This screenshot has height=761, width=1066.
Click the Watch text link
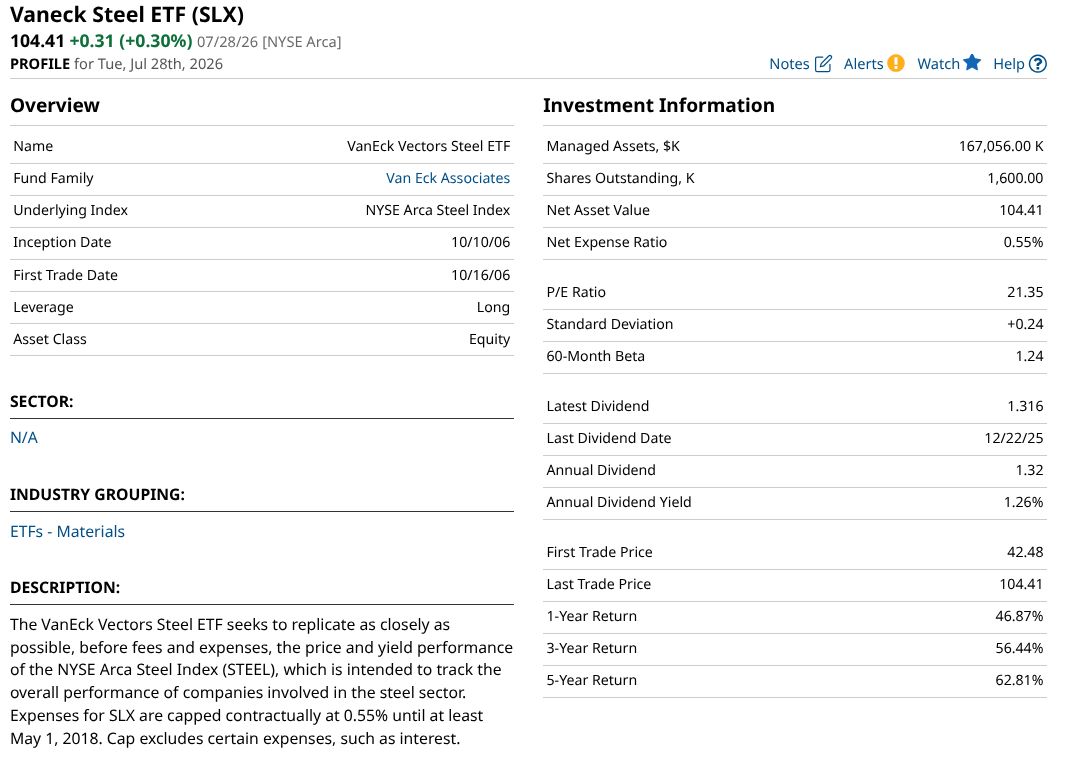(x=938, y=64)
